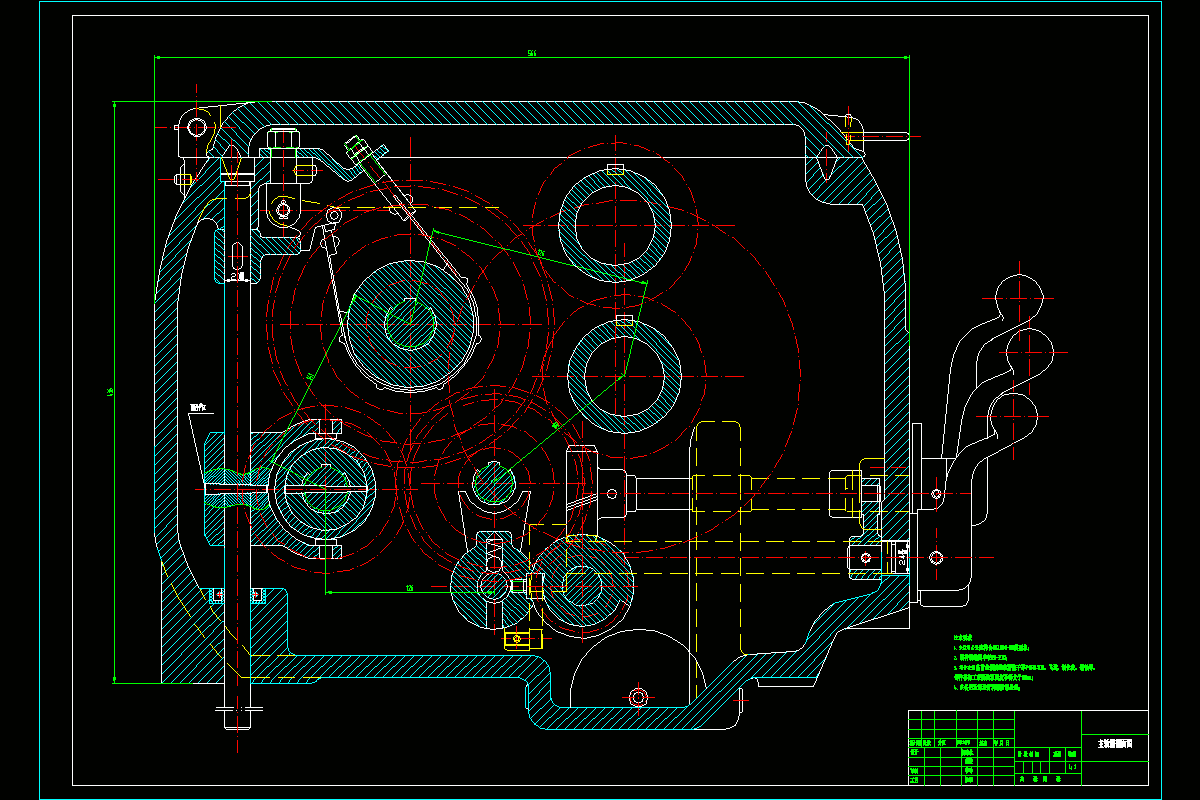
Task: Pick the small keyed shaft above the fork
Action: click(x=494, y=485)
